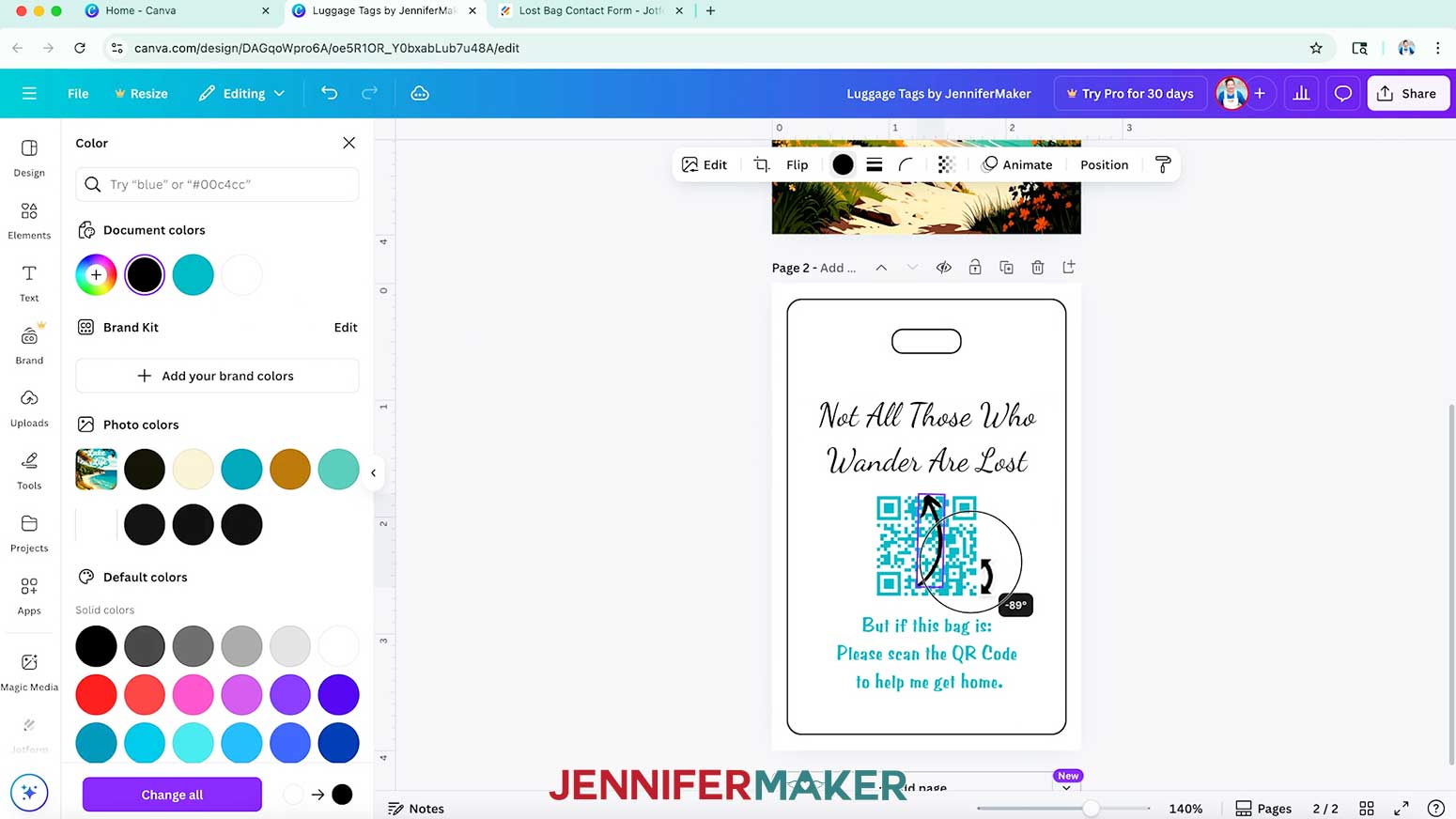Open the File menu
1456x819 pixels.
[x=78, y=93]
